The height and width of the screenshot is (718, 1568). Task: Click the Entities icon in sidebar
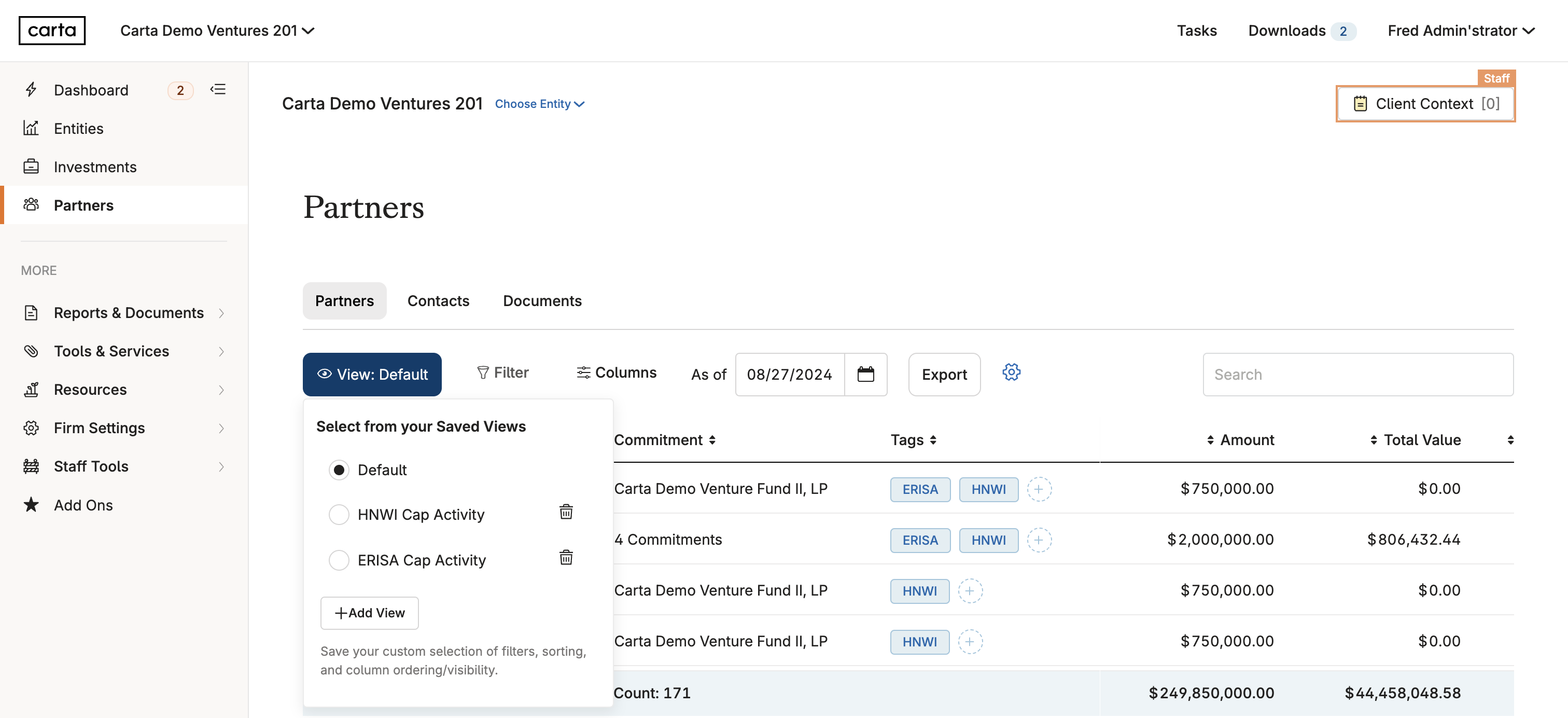(31, 127)
